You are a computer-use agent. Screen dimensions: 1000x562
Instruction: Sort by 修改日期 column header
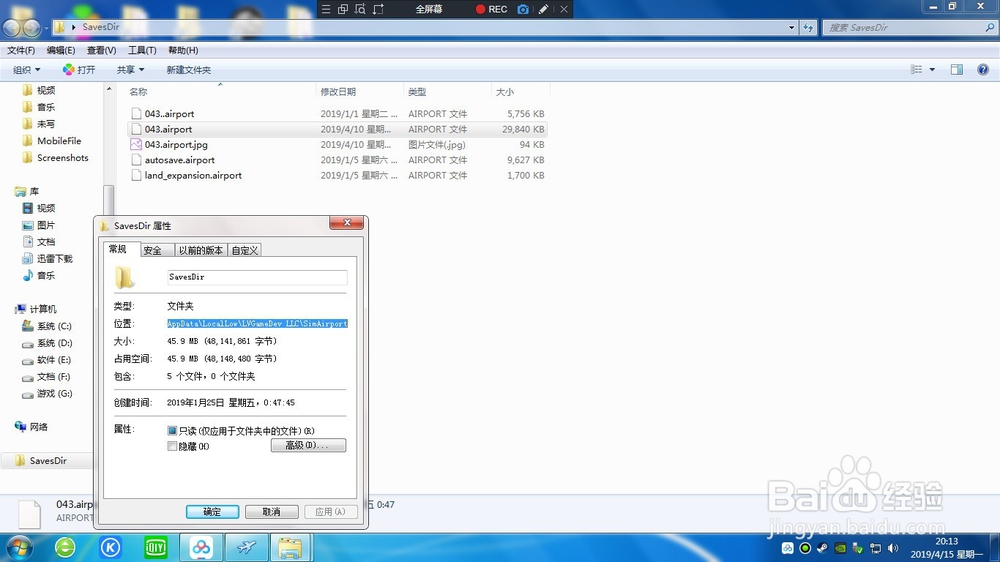(338, 92)
